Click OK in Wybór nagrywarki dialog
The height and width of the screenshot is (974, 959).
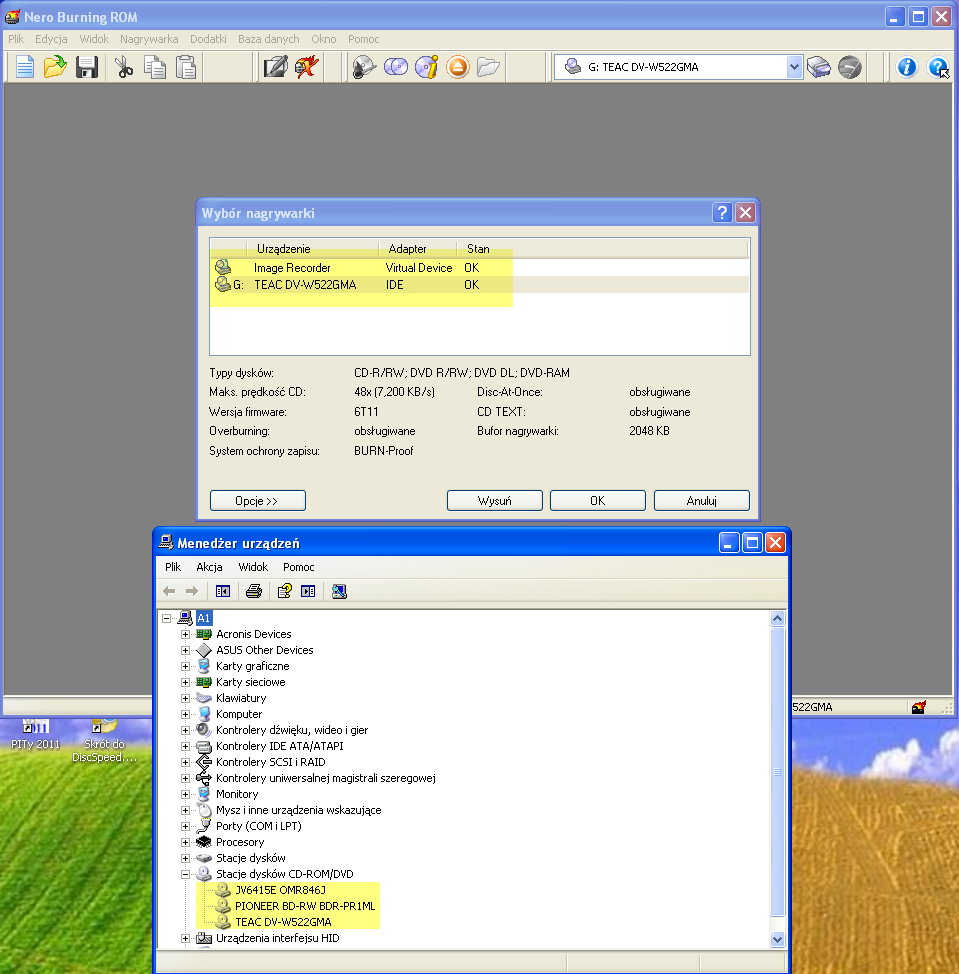[598, 501]
